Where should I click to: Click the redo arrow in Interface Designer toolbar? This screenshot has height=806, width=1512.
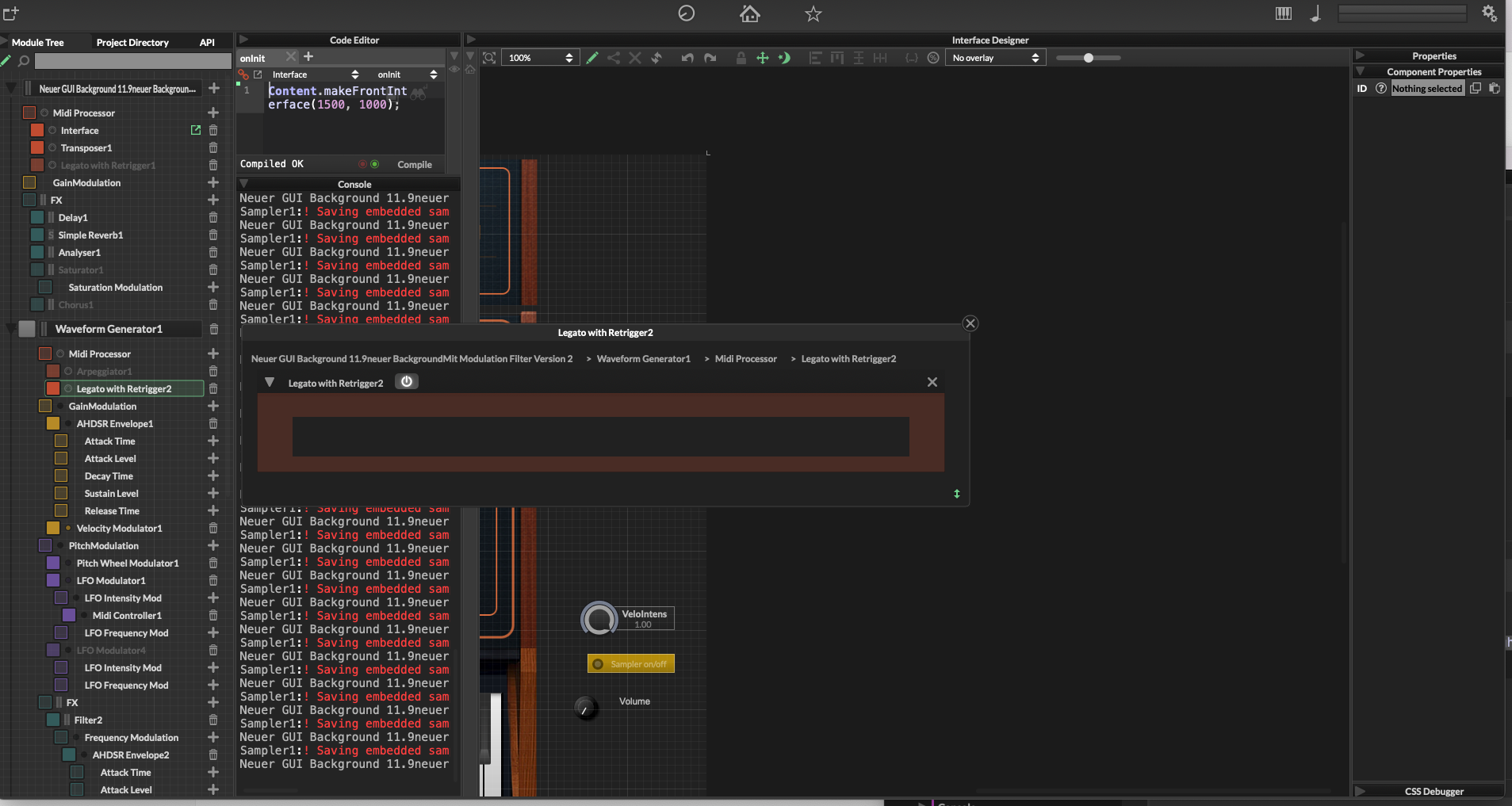[710, 58]
